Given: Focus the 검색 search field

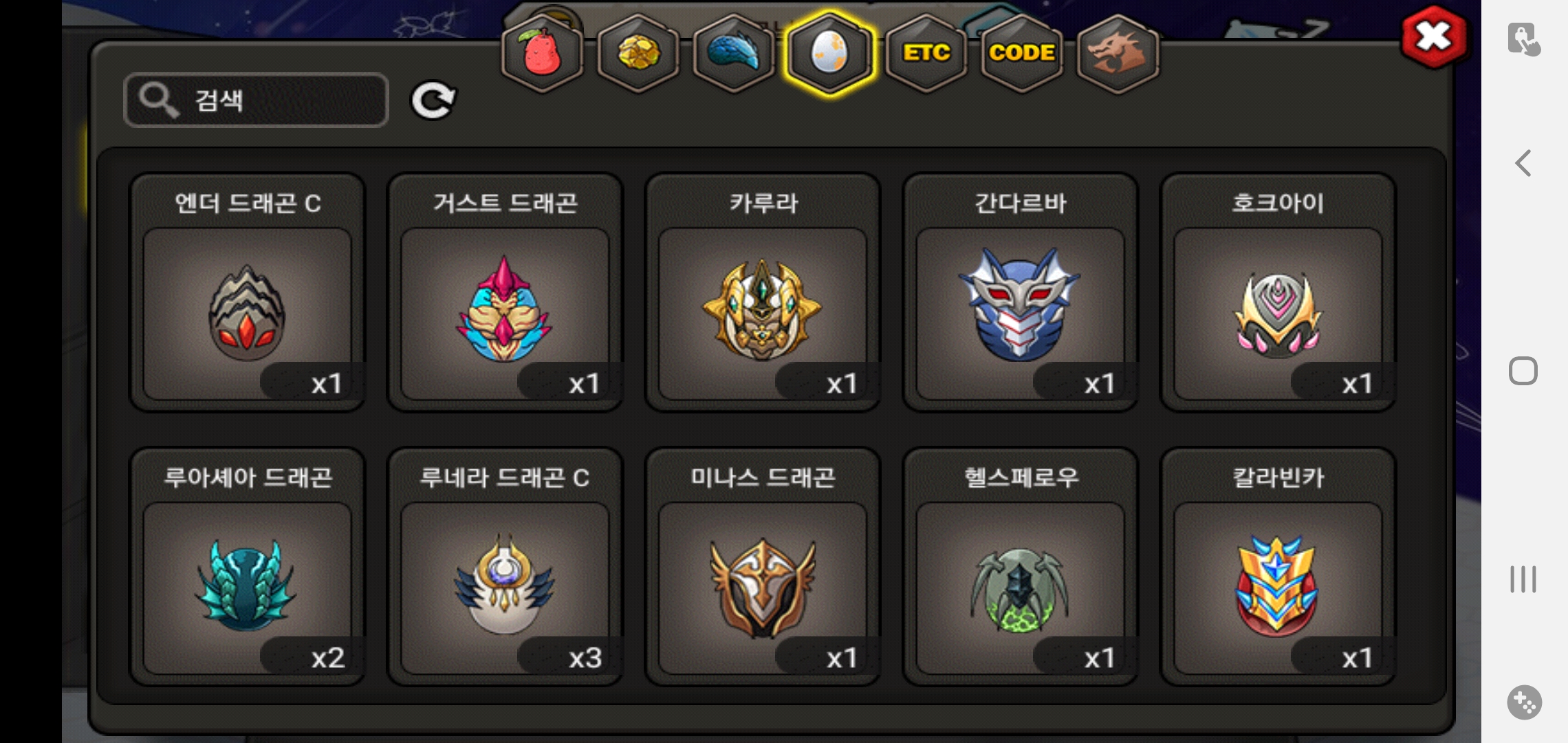Looking at the screenshot, I should (x=256, y=100).
